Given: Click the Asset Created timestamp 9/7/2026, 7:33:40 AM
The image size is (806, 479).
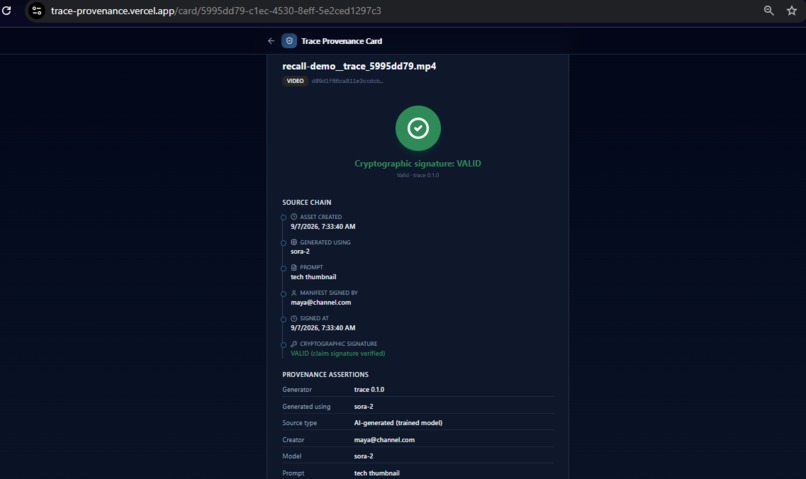Looking at the screenshot, I should [323, 227].
